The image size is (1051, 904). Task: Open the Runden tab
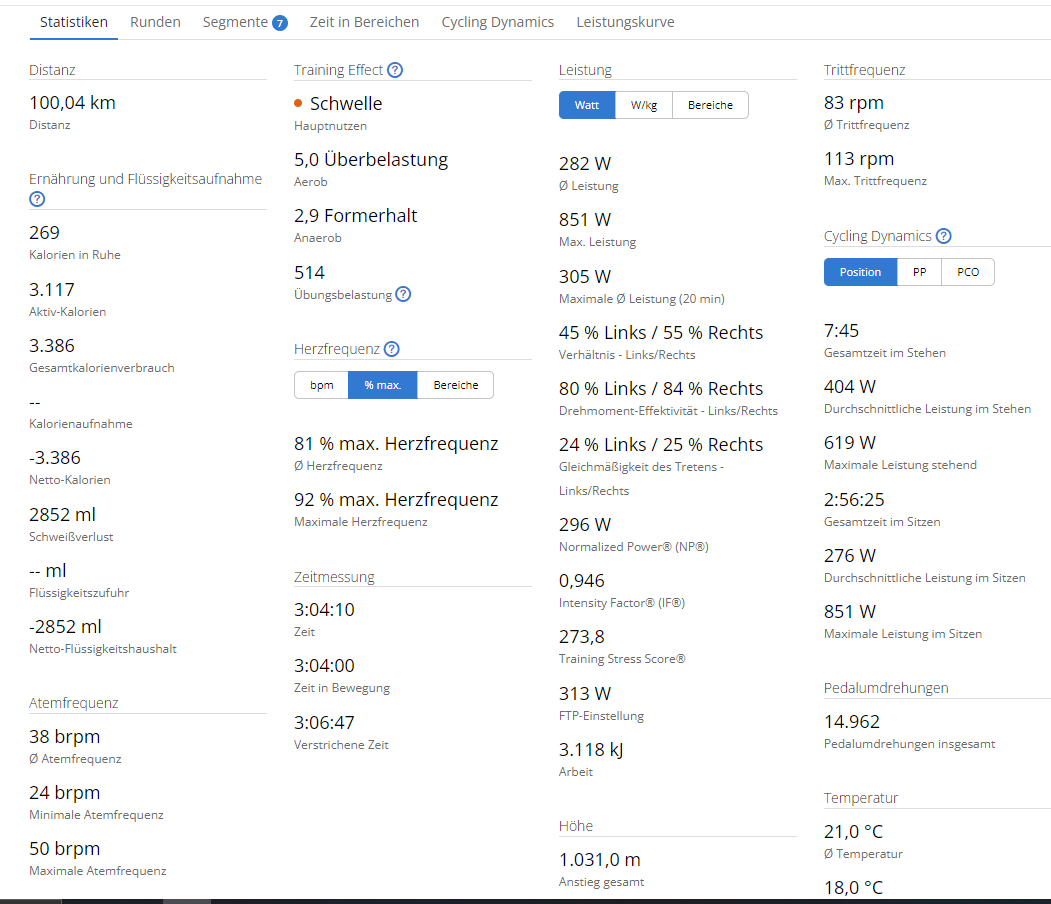point(155,22)
